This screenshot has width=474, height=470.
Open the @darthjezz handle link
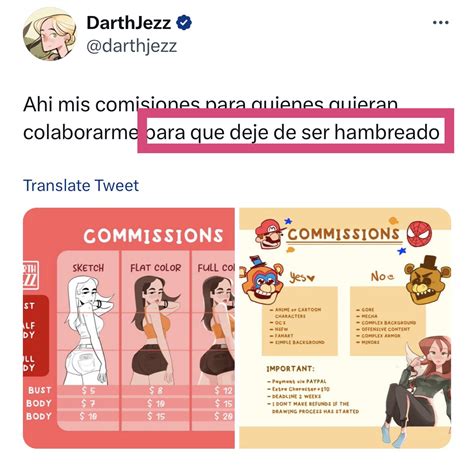tap(131, 46)
